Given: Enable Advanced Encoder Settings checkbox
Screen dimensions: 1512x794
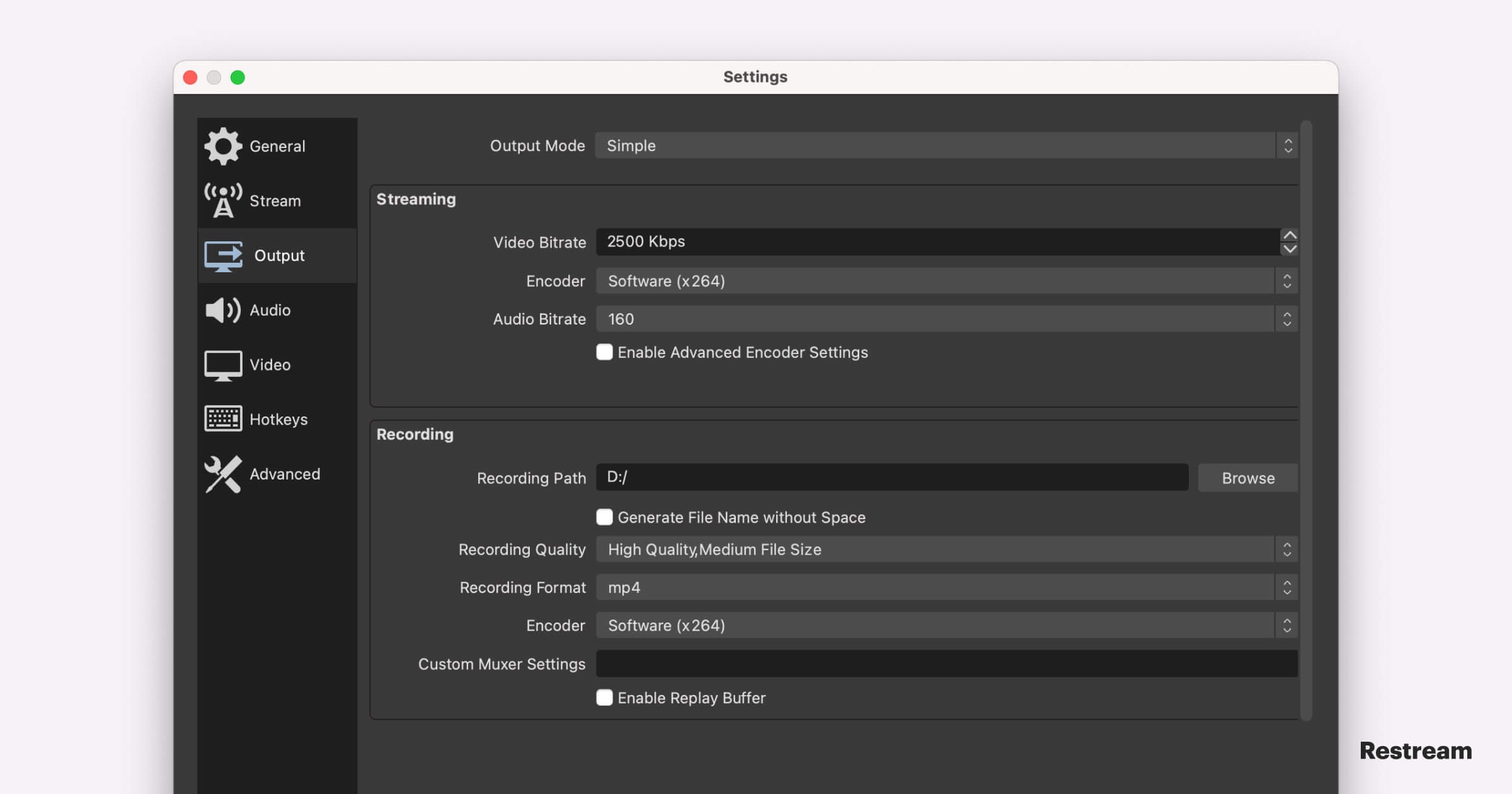Looking at the screenshot, I should pos(605,352).
